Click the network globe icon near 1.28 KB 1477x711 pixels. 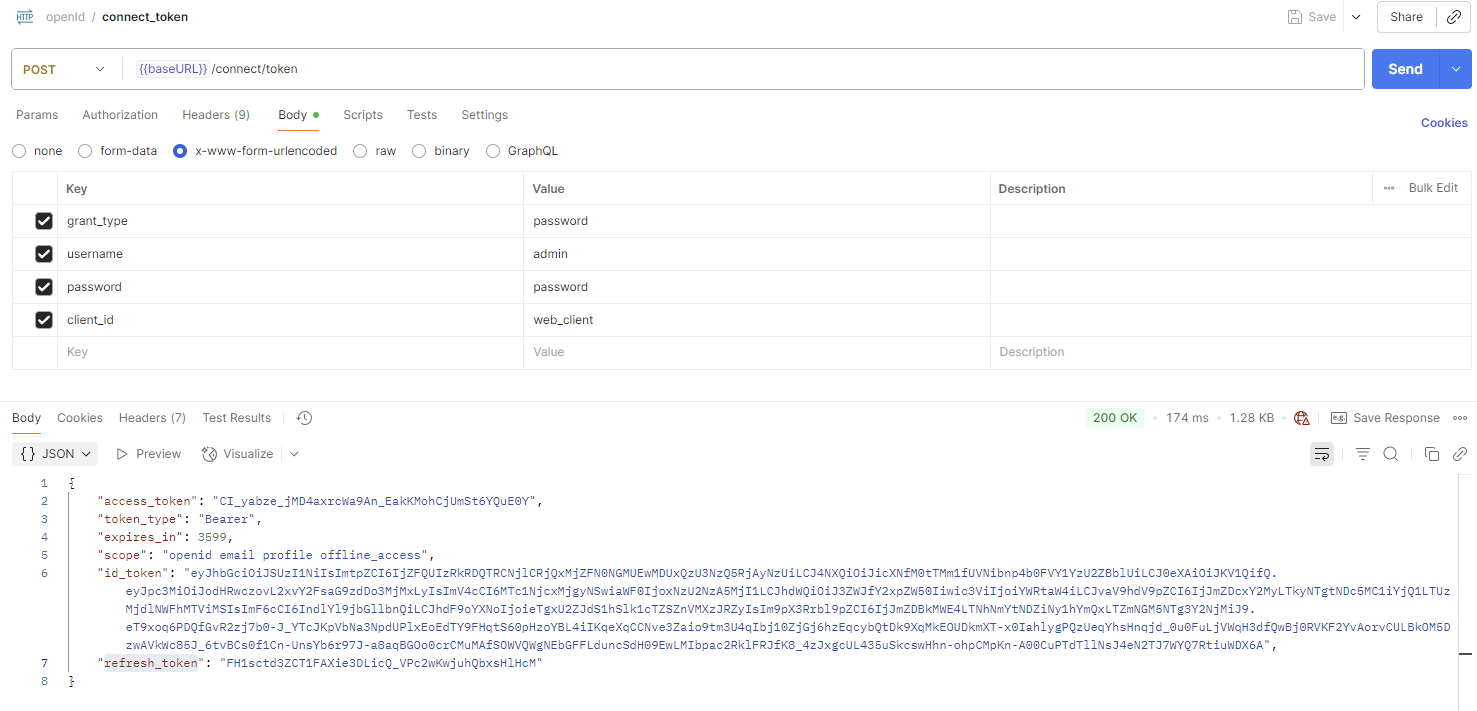coord(1301,418)
